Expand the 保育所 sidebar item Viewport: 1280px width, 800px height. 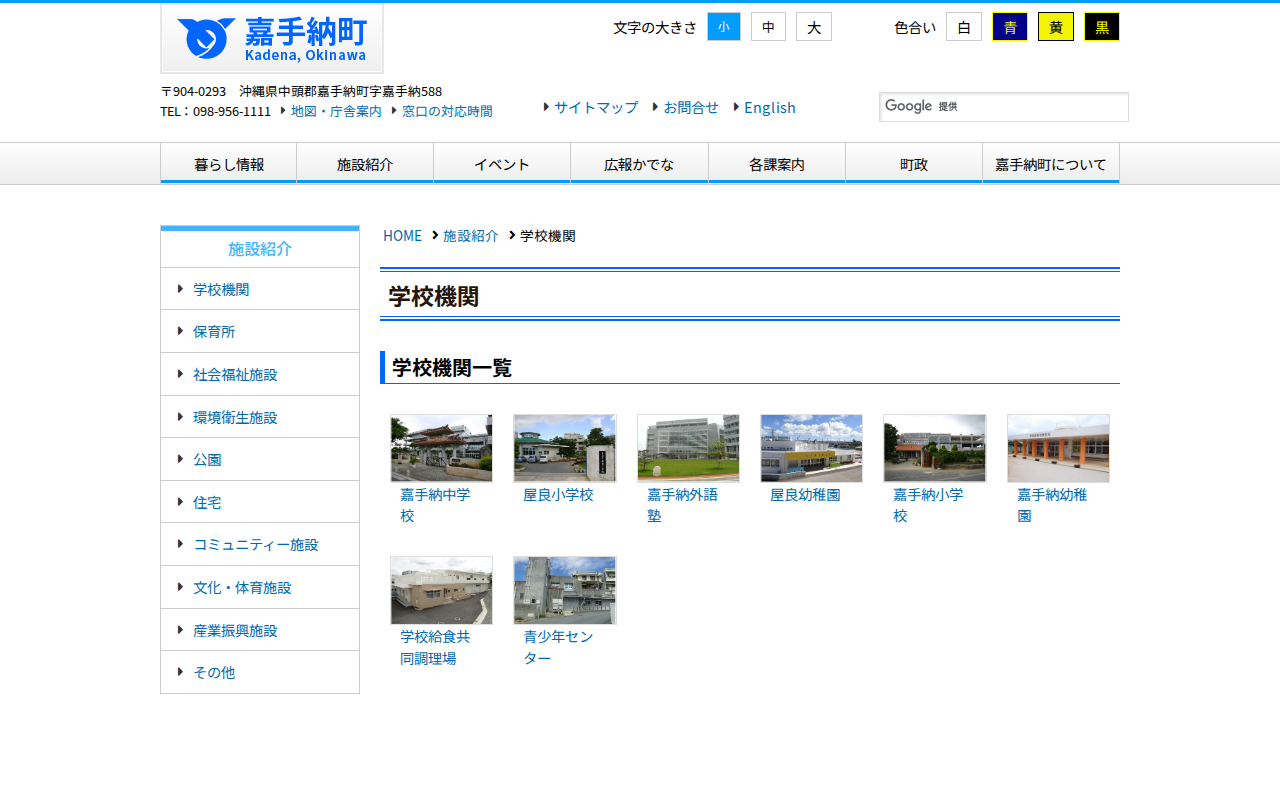pyautogui.click(x=215, y=331)
